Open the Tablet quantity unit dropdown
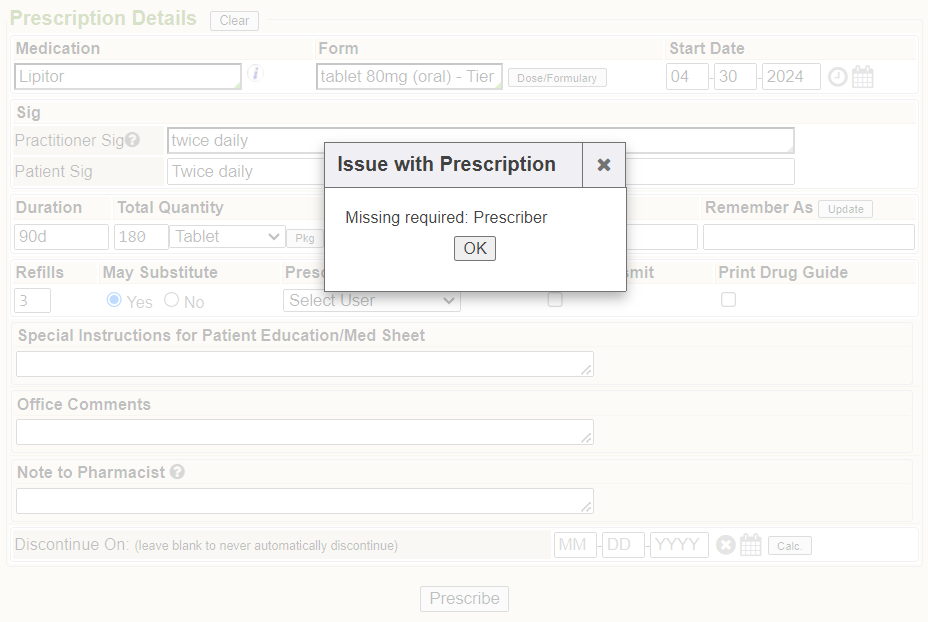 (228, 237)
